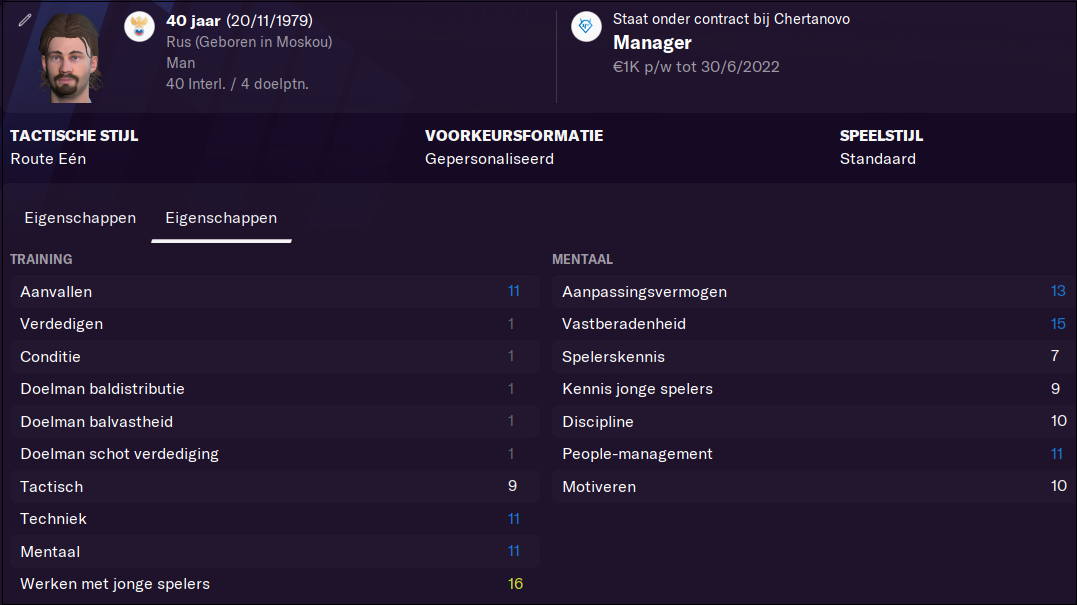This screenshot has width=1077, height=605.
Task: Click the Chertanovo club crest icon
Action: [x=586, y=27]
